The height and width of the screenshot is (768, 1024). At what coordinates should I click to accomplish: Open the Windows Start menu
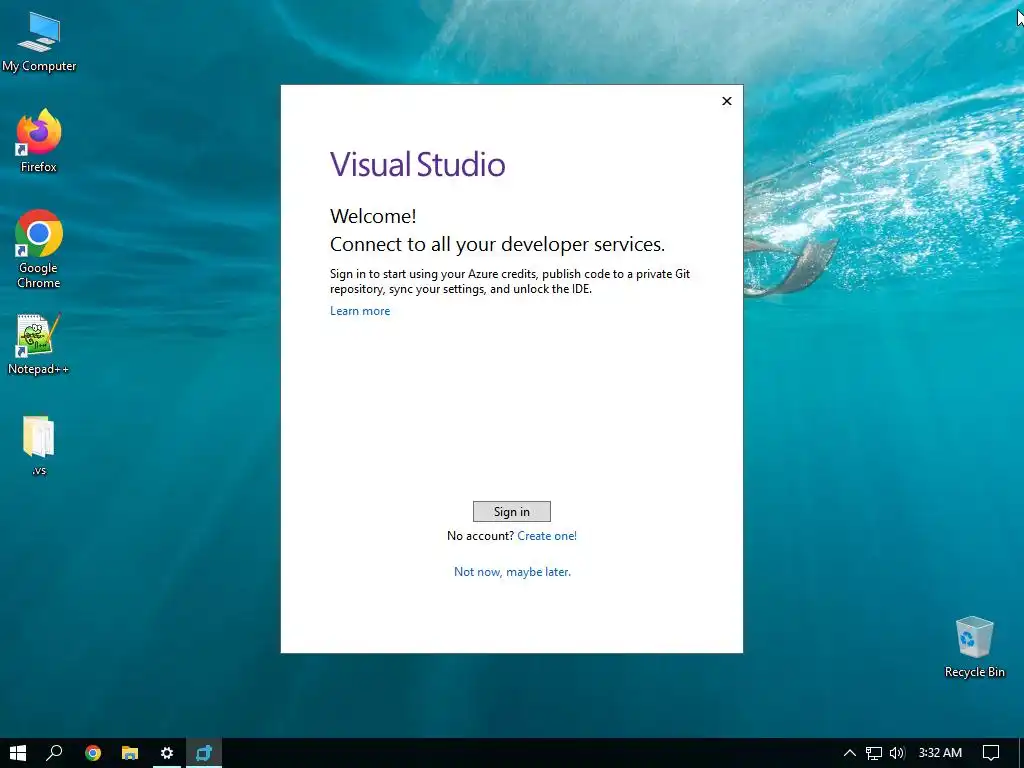(18, 753)
